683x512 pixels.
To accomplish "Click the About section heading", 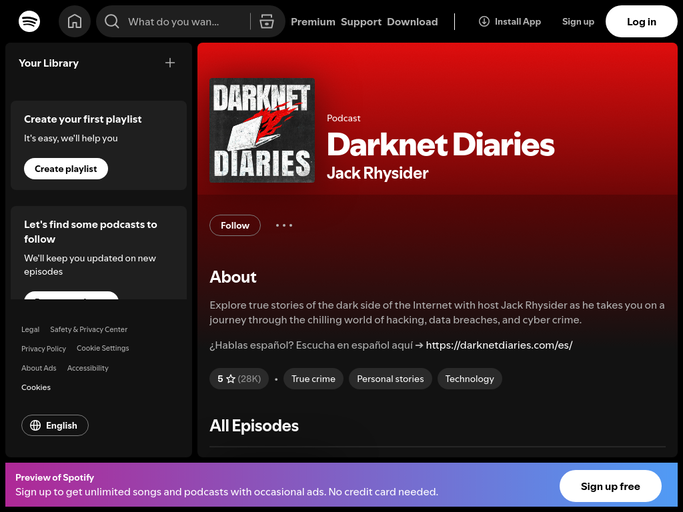I will [233, 277].
